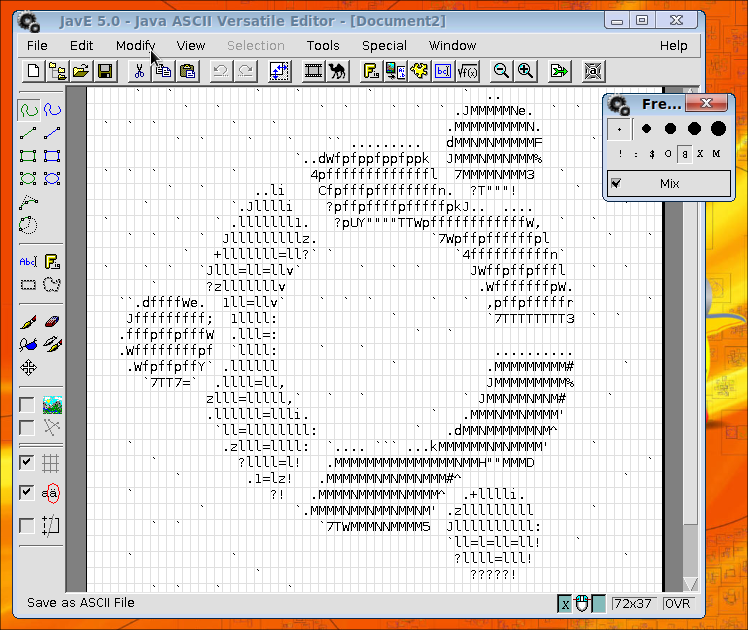This screenshot has width=748, height=630.
Task: Select the polyline curve tool
Action: coord(29,202)
